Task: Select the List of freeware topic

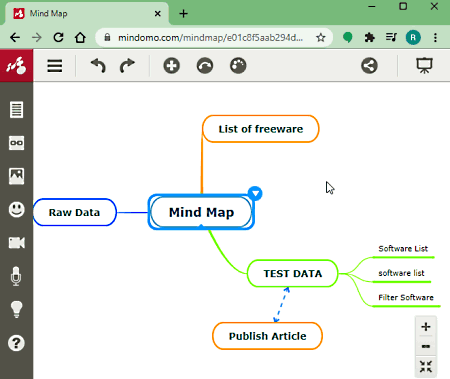Action: point(261,129)
